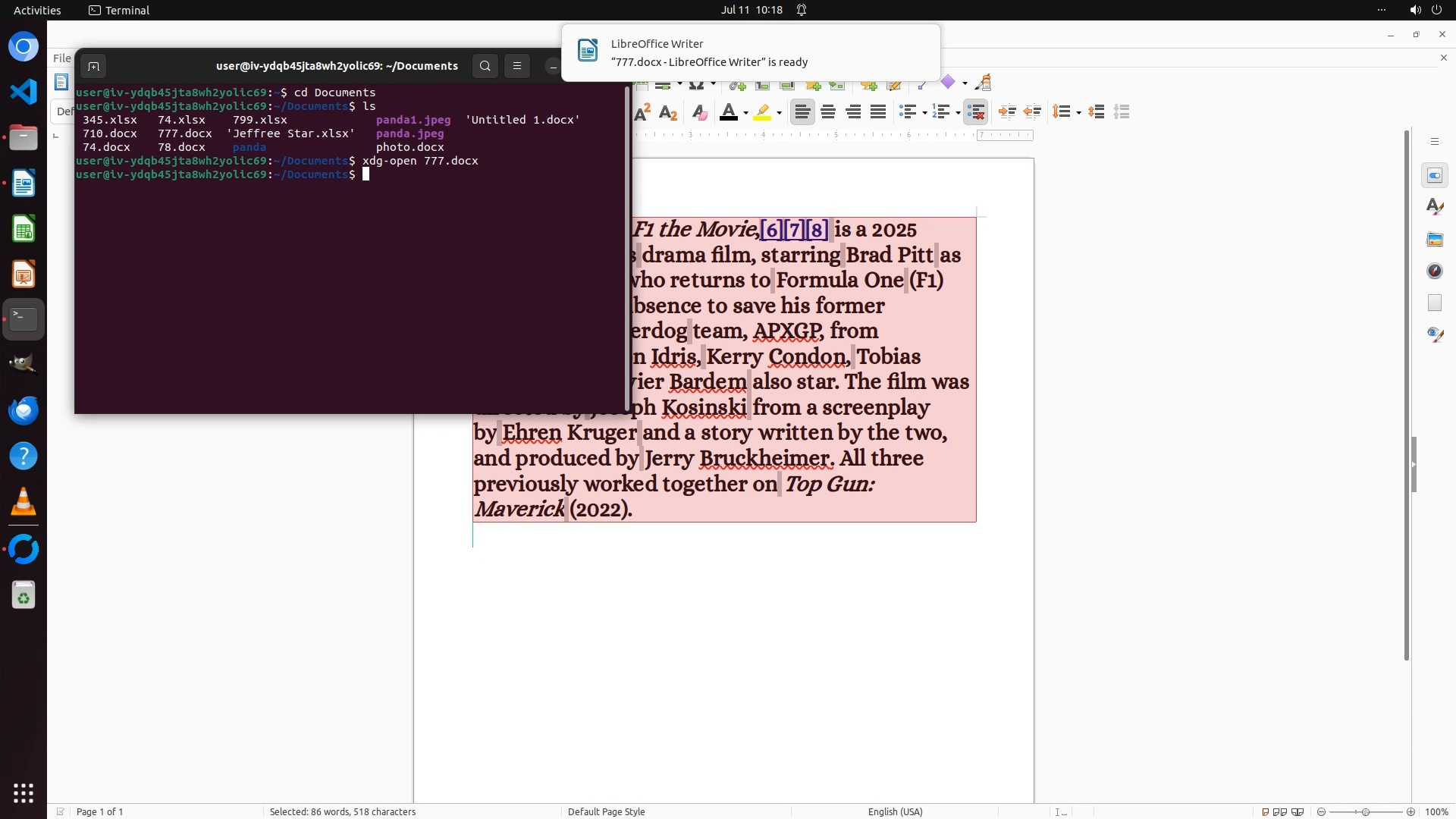1456x819 pixels.
Task: Toggle Align Left paragraph button
Action: coord(802,112)
